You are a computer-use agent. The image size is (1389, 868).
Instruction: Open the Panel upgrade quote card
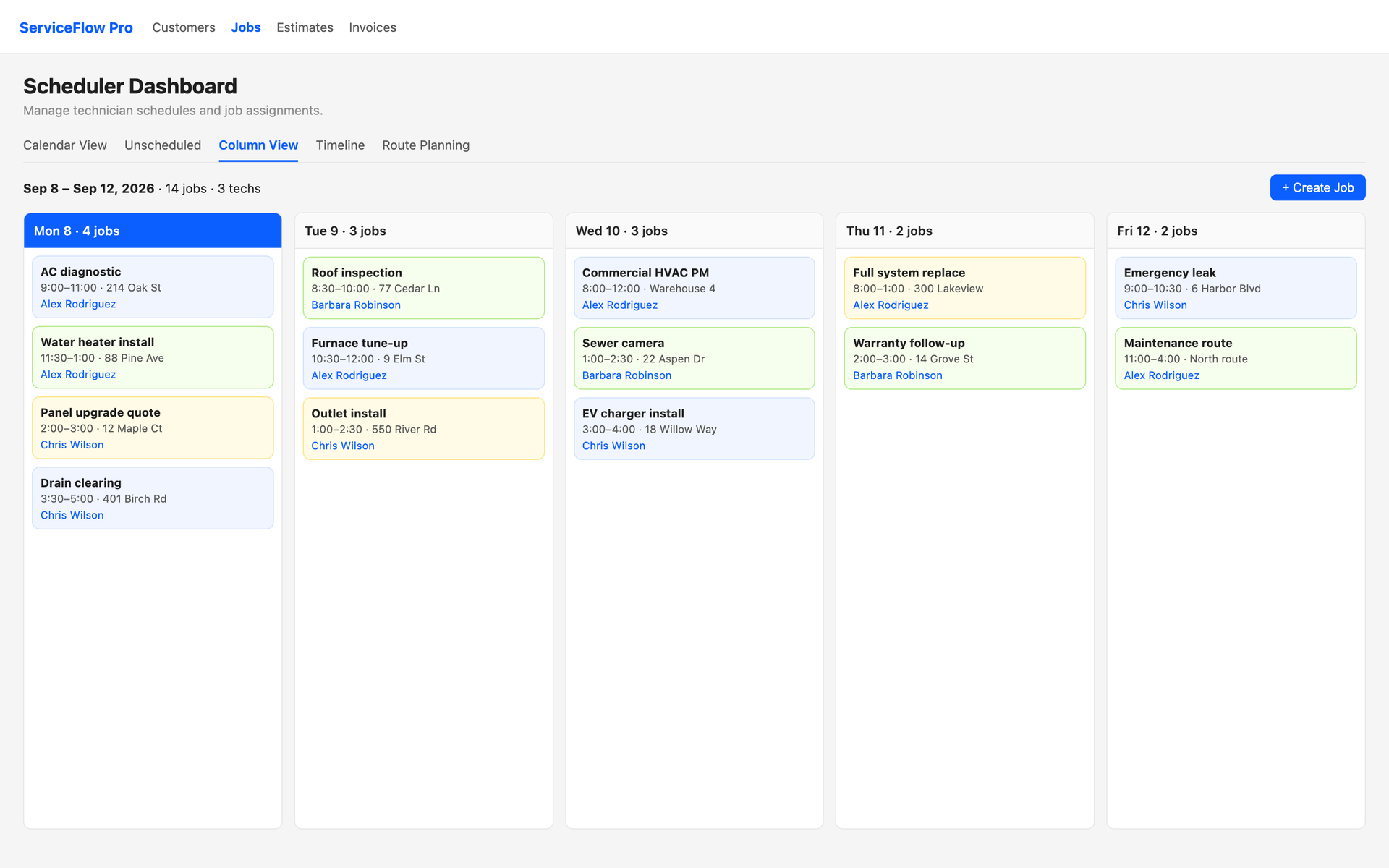coord(153,427)
